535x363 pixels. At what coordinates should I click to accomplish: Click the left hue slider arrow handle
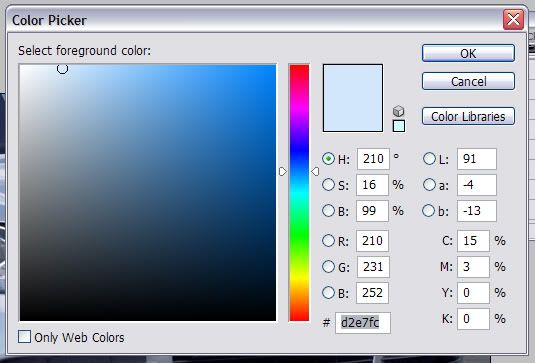click(x=283, y=171)
